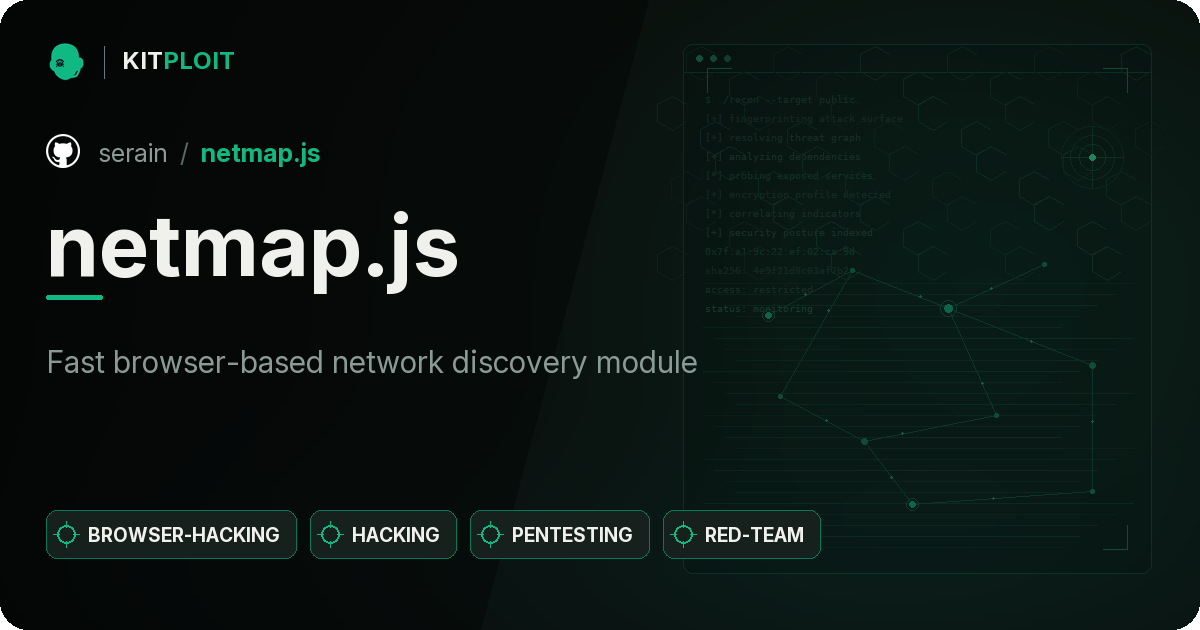Click the 'status: monitoring' terminal line
Screen dimensions: 1200x630
pos(758,309)
